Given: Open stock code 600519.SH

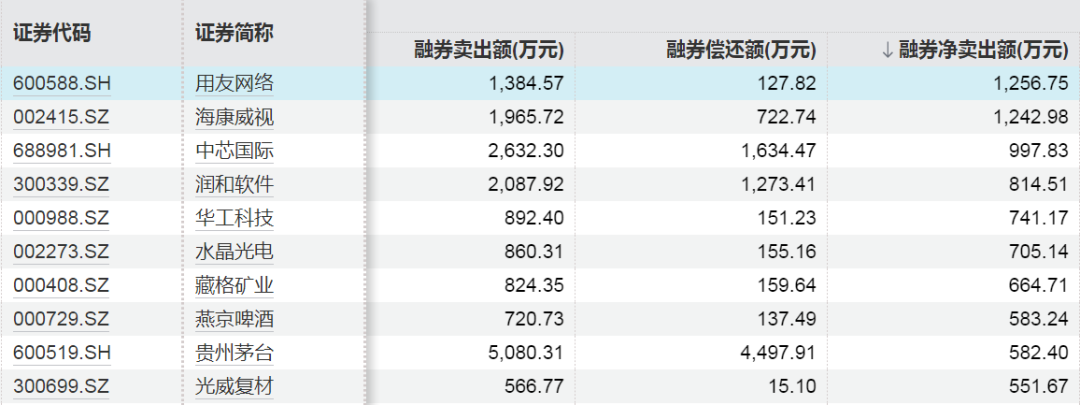Looking at the screenshot, I should [61, 353].
